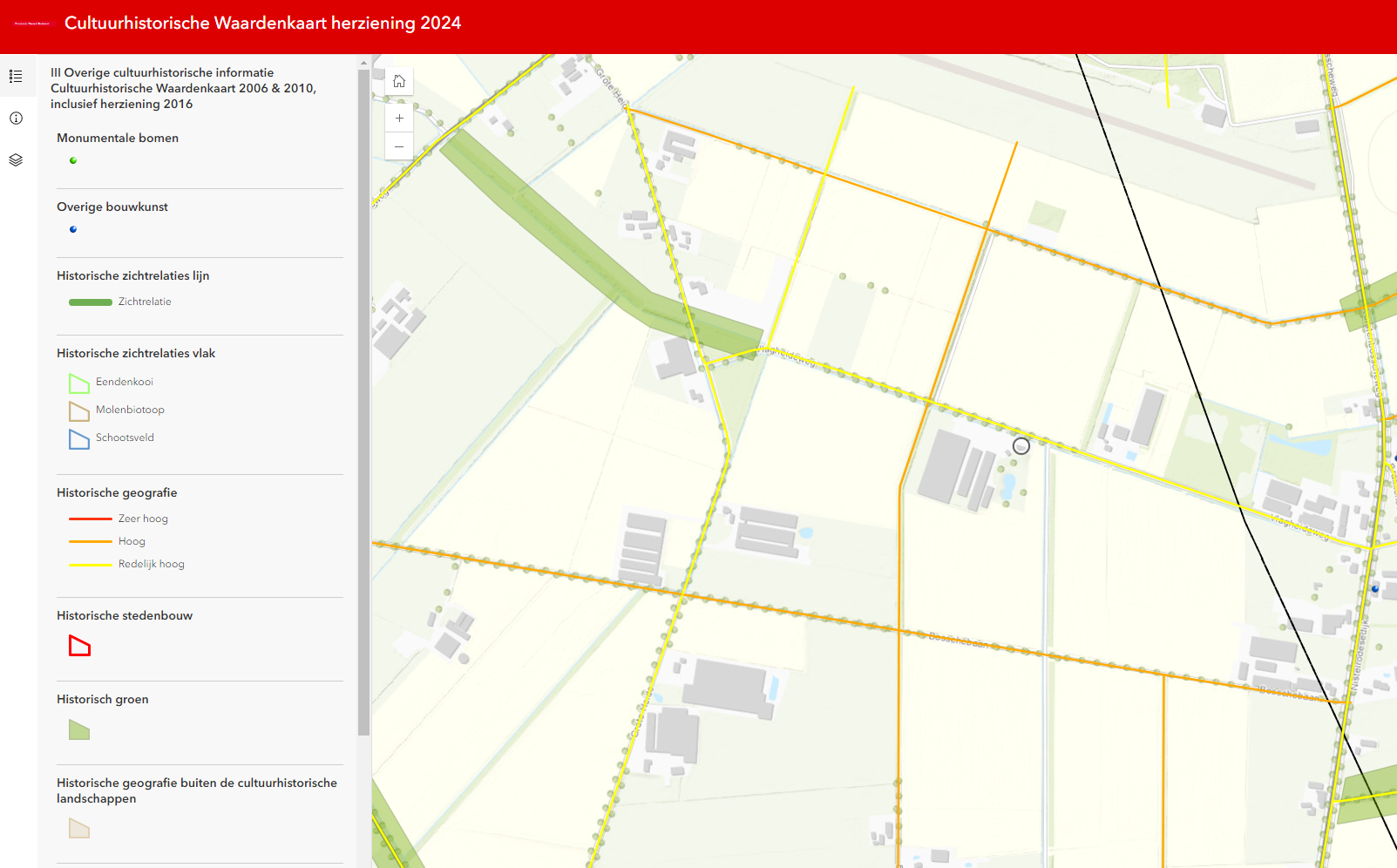Click the 'Zeer hoog' text label
Viewport: 1397px width, 868px height.
click(143, 519)
